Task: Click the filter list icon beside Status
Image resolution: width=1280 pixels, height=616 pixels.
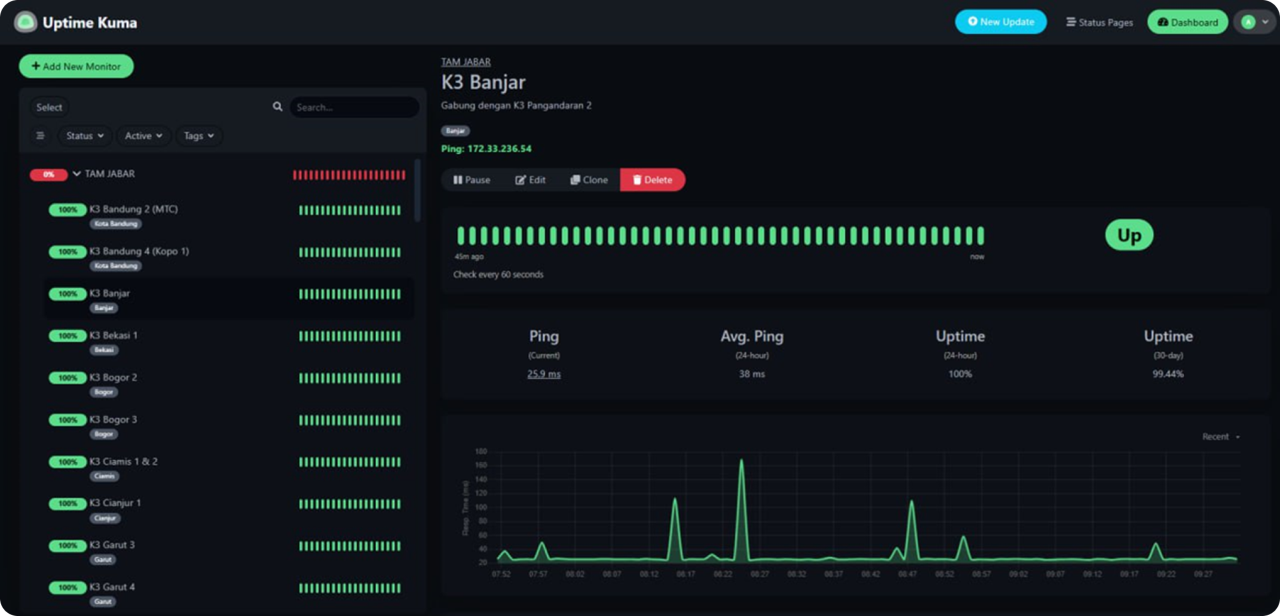Action: tap(40, 136)
